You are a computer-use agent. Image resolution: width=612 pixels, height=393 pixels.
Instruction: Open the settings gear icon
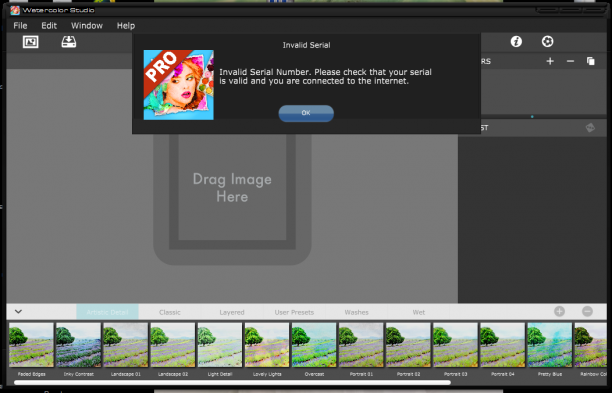coord(547,41)
